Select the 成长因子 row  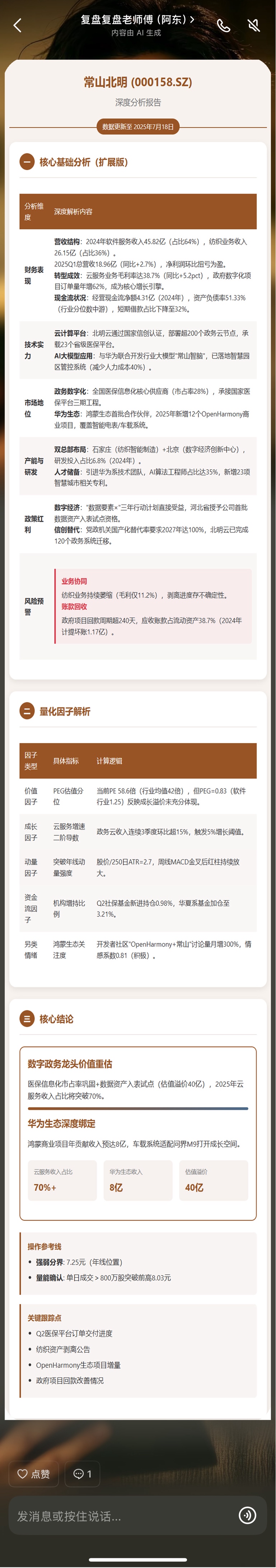pyautogui.click(x=138, y=832)
